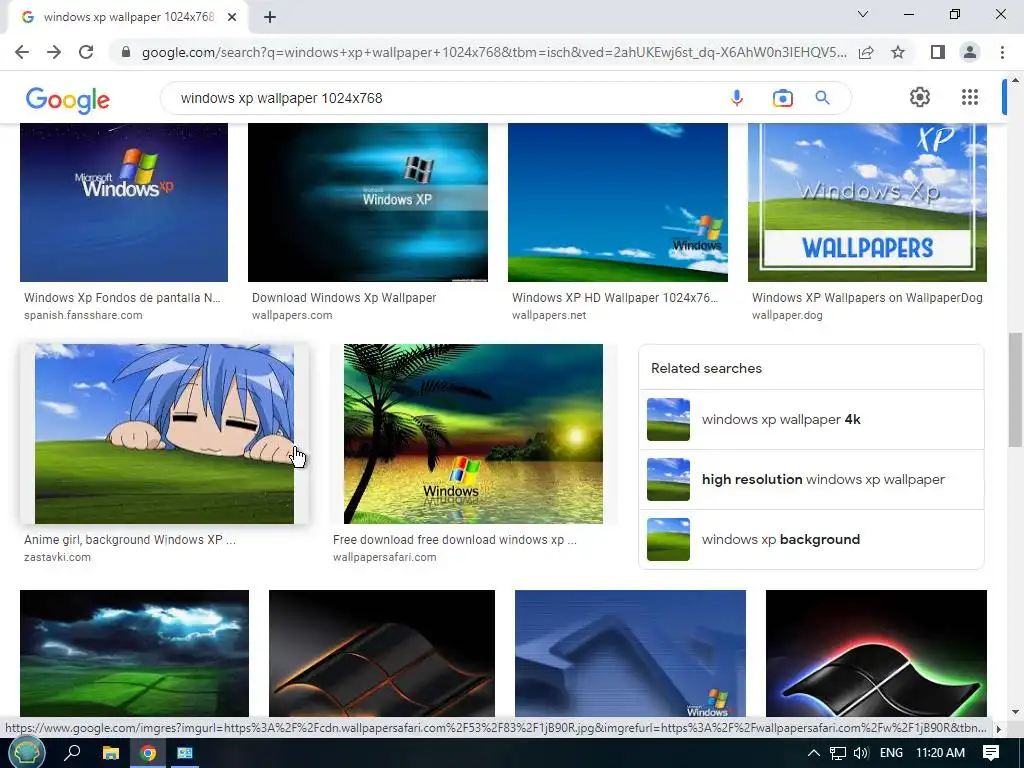Search related 'windows xp background'
Screen dimensions: 1024x768
click(811, 539)
